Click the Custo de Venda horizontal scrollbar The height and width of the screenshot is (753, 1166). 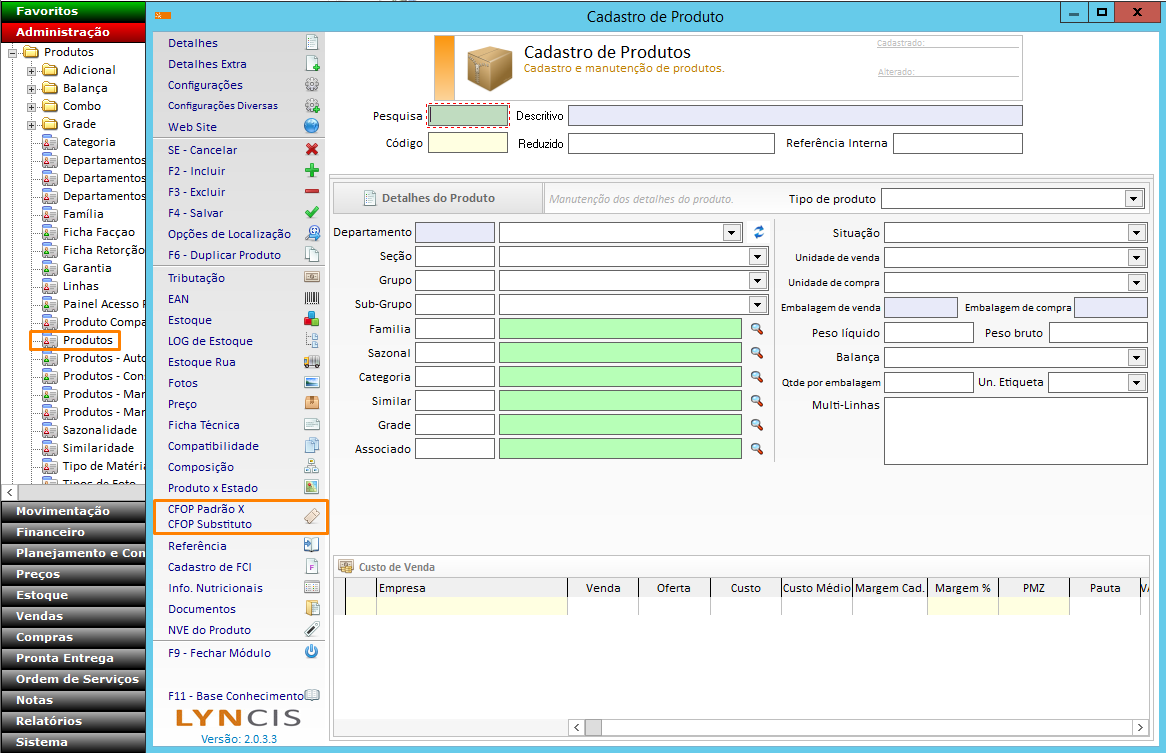858,727
